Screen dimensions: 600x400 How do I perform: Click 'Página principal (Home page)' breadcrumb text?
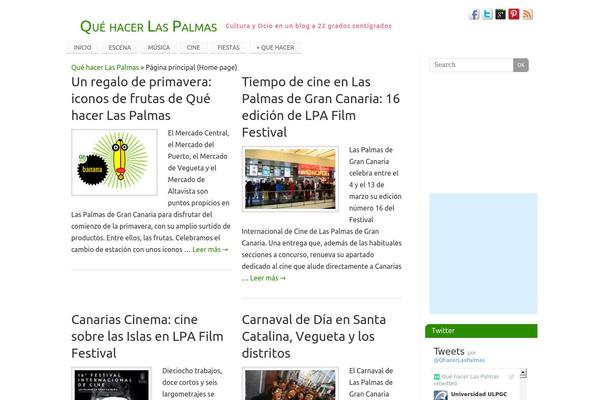point(191,67)
